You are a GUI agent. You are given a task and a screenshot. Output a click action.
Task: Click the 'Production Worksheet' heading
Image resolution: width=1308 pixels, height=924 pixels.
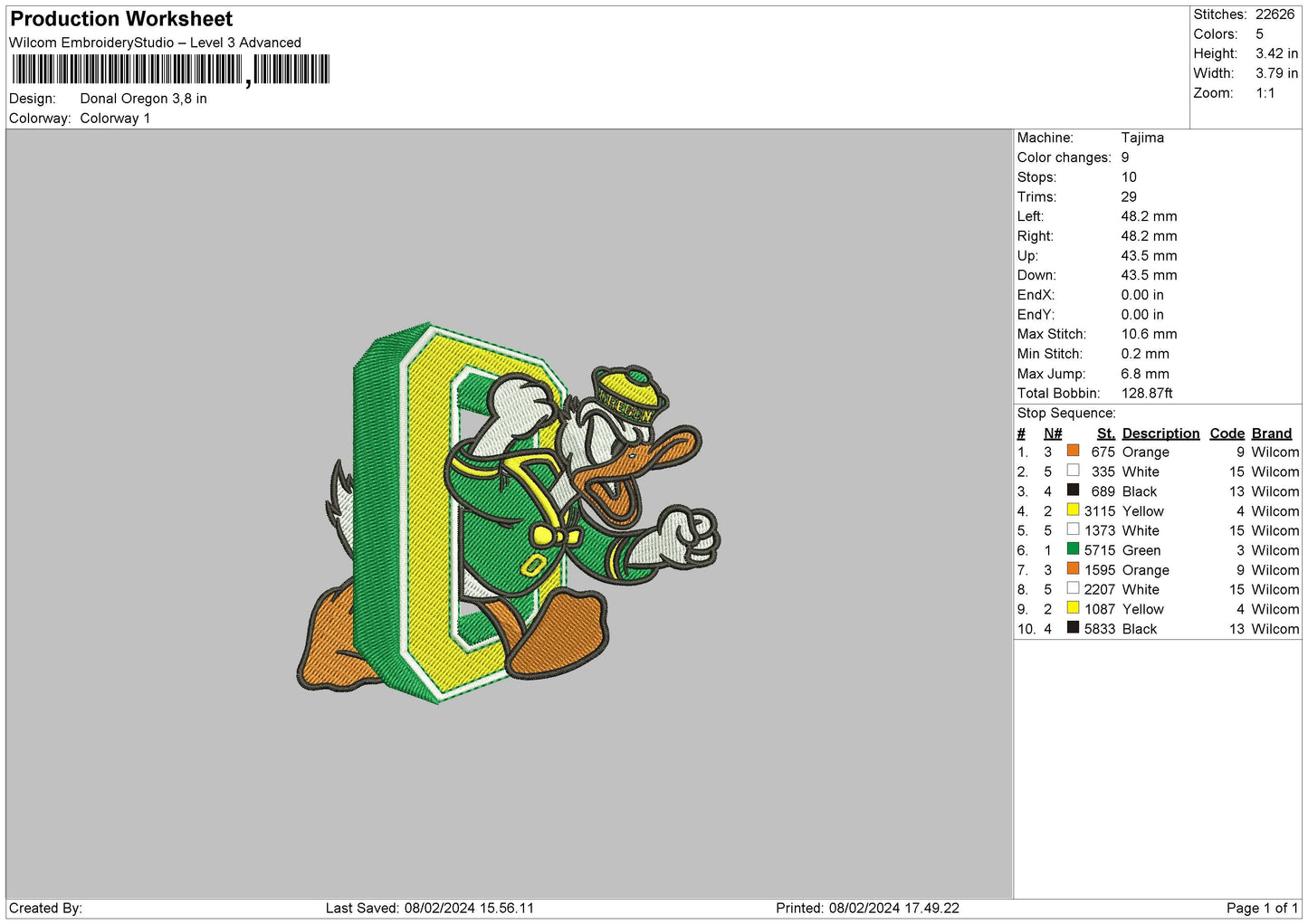[x=121, y=19]
